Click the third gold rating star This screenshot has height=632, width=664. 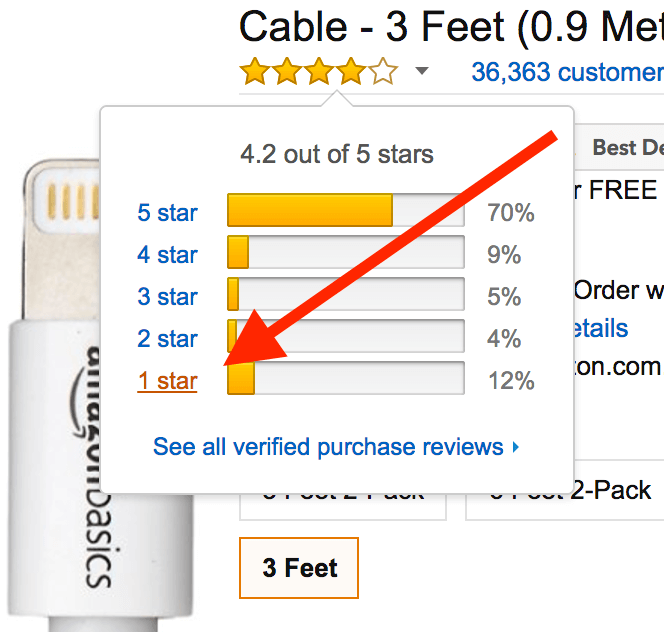tap(319, 71)
